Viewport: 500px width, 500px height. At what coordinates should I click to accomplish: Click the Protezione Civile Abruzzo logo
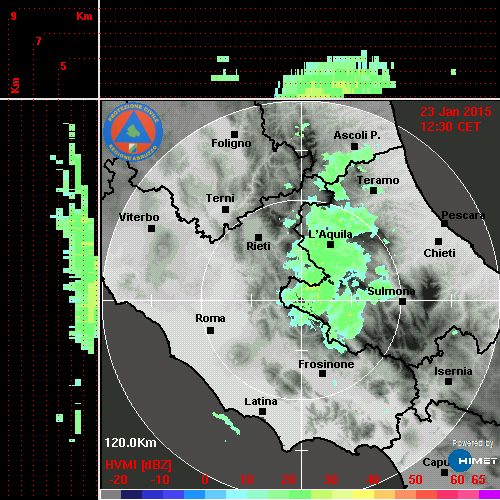tap(133, 131)
